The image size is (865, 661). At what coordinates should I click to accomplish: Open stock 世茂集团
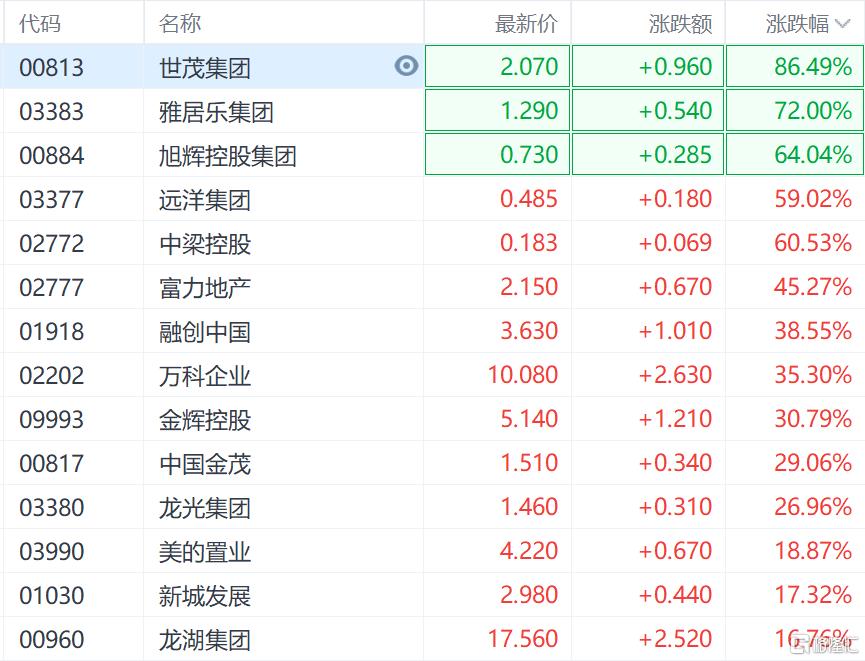coord(205,68)
